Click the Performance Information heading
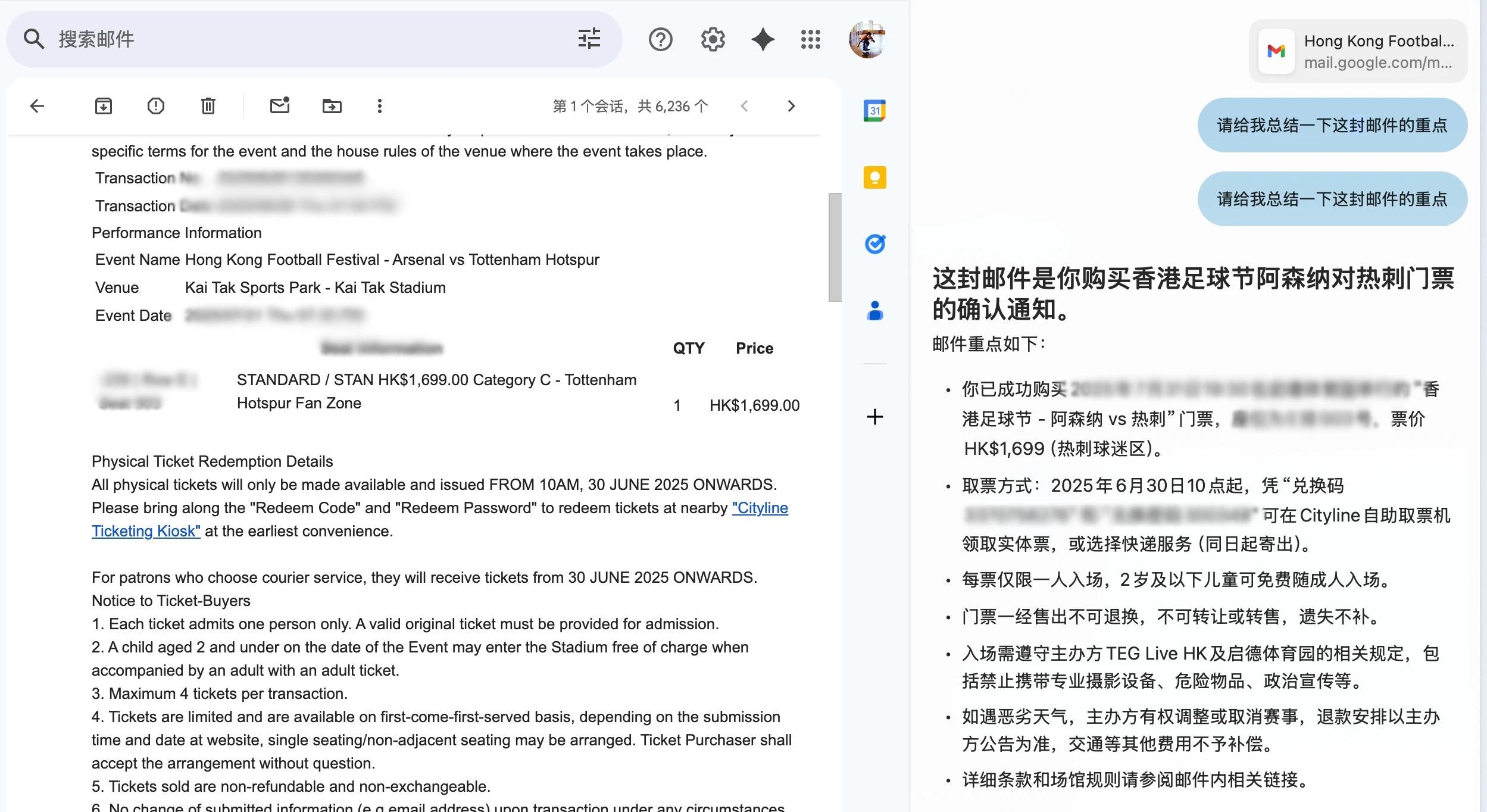 point(176,233)
